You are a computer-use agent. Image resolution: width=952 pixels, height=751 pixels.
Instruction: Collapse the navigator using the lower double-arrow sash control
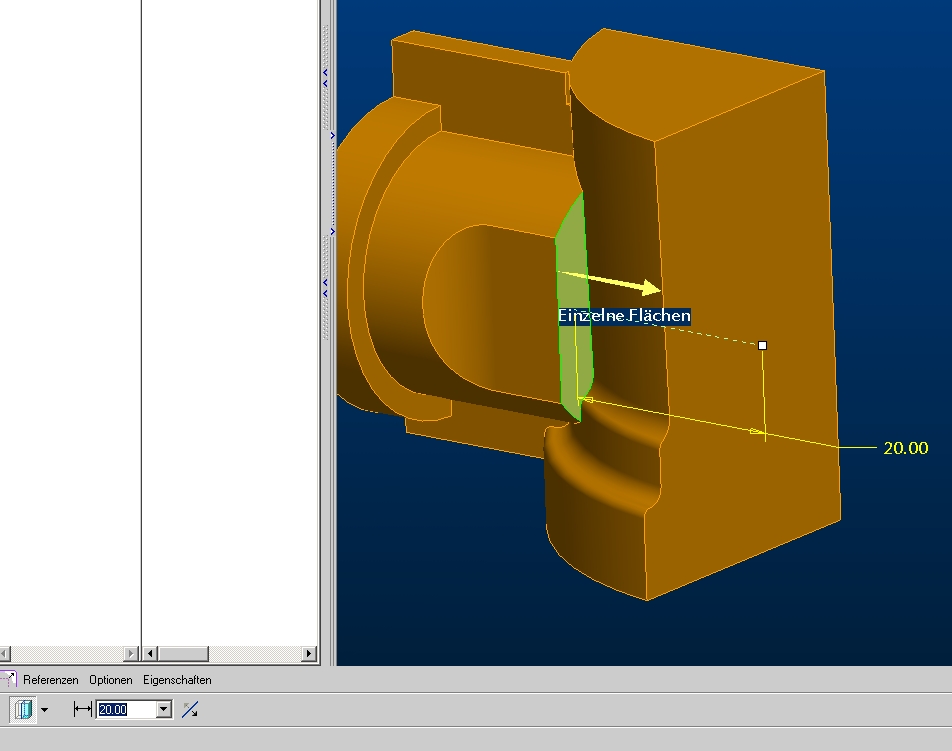(x=325, y=288)
